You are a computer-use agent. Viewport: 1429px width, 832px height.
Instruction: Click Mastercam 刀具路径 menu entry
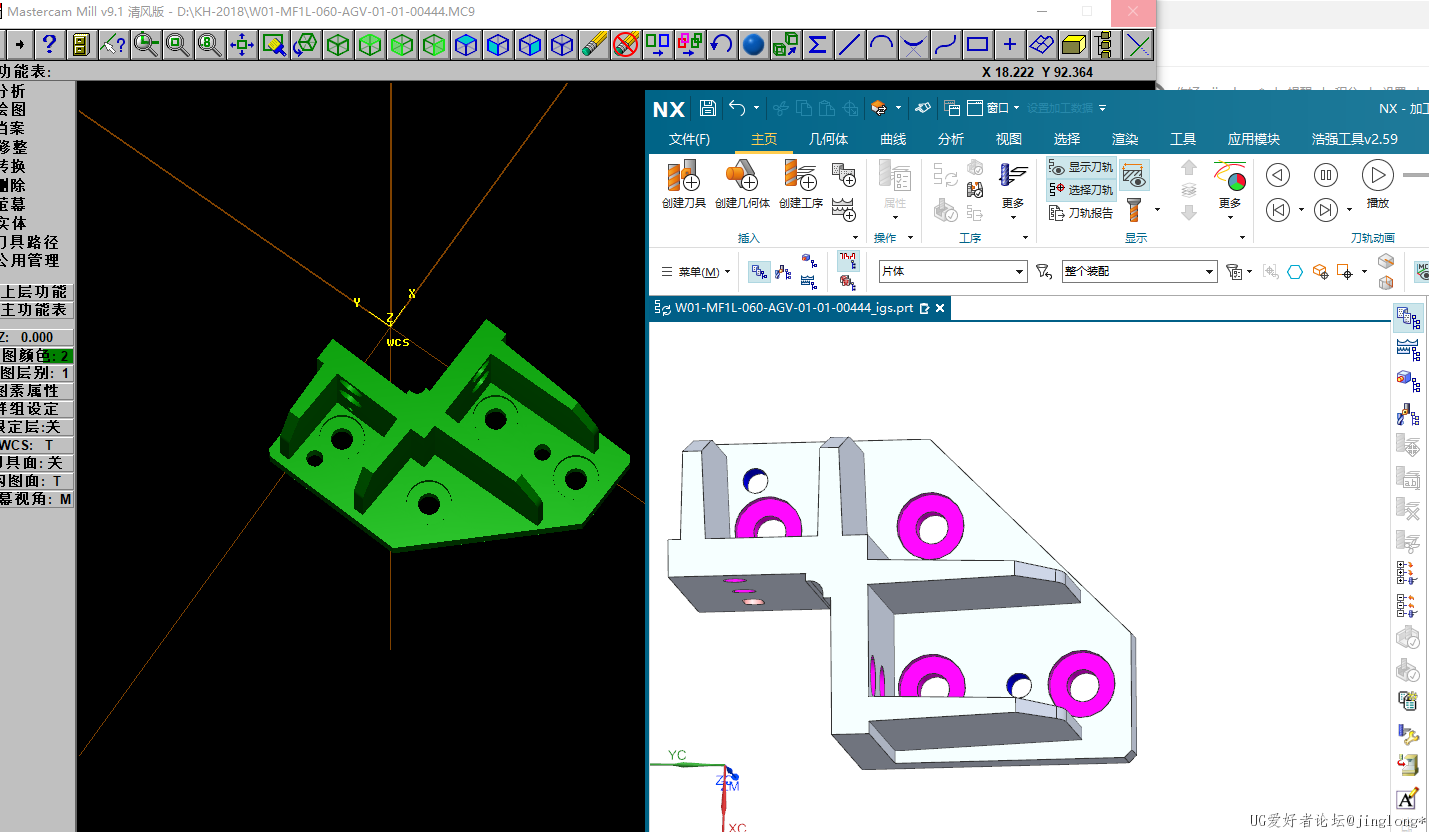(x=29, y=242)
